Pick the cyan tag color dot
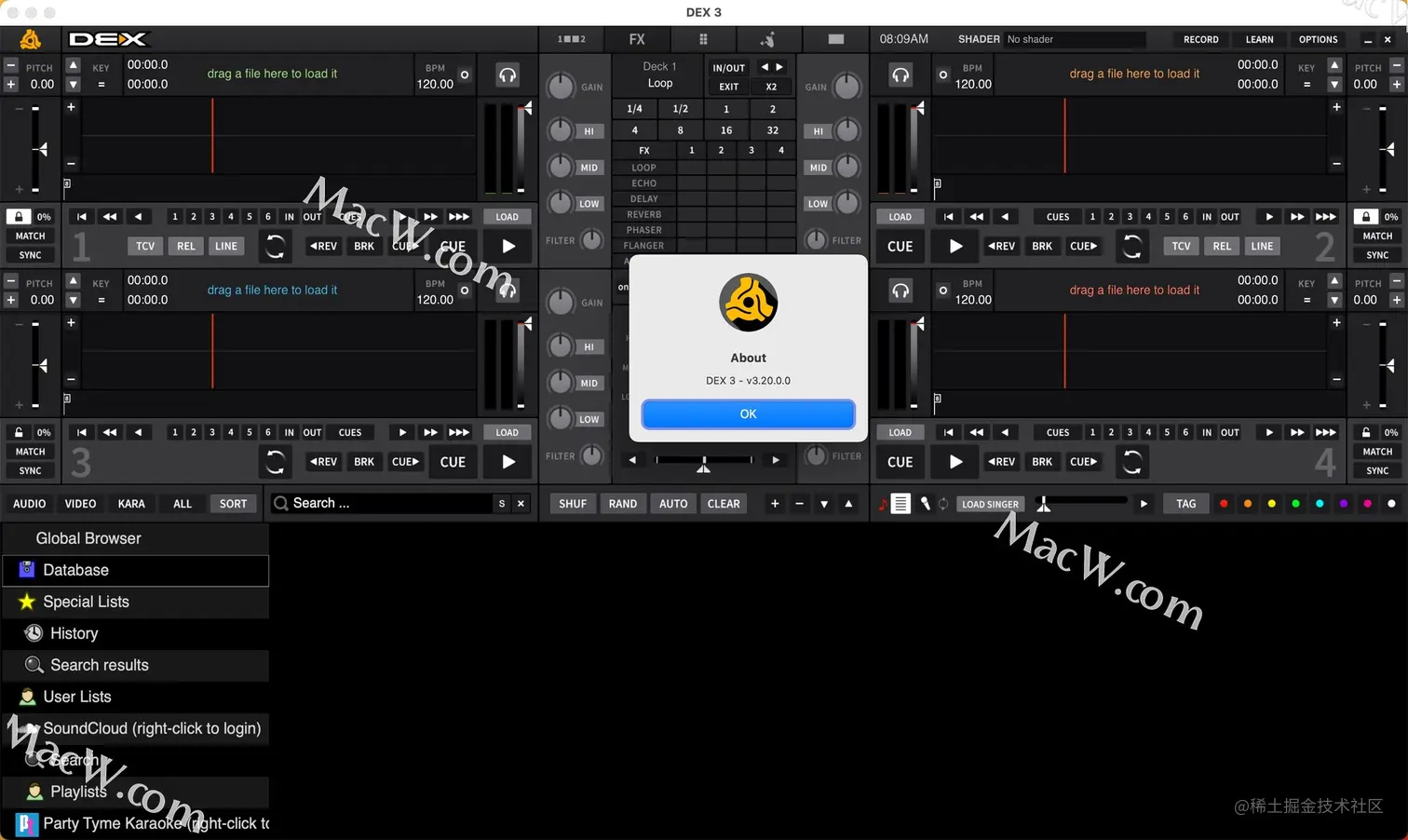The image size is (1408, 840). (x=1320, y=504)
